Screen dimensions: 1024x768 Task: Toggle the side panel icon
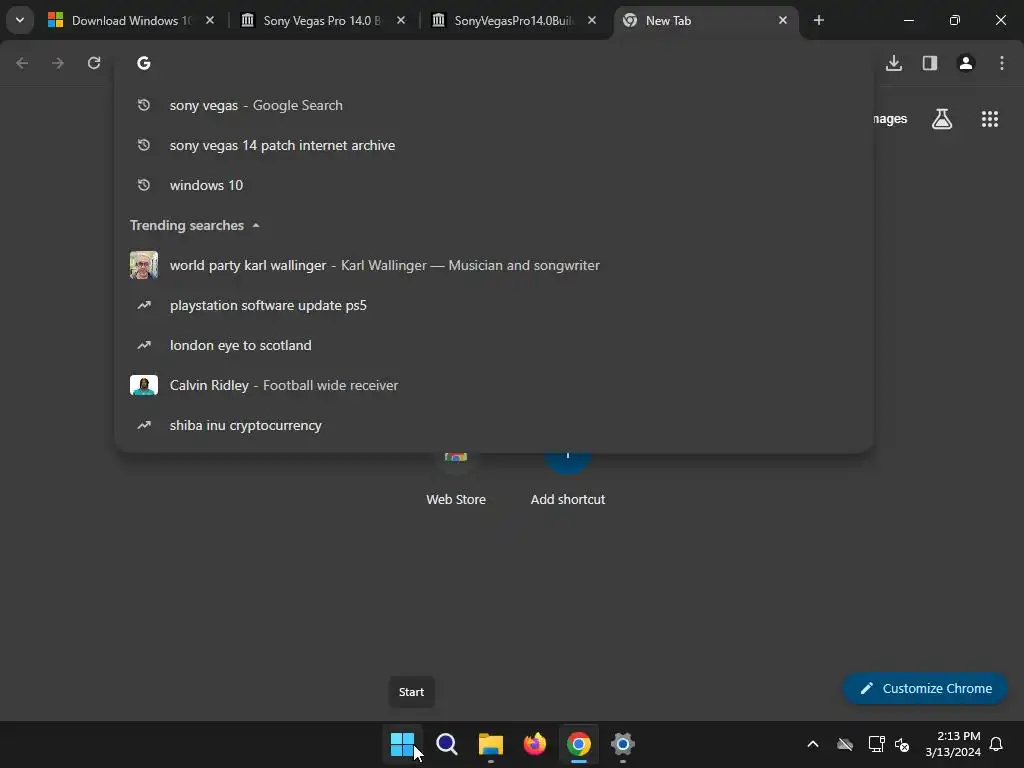(x=930, y=63)
